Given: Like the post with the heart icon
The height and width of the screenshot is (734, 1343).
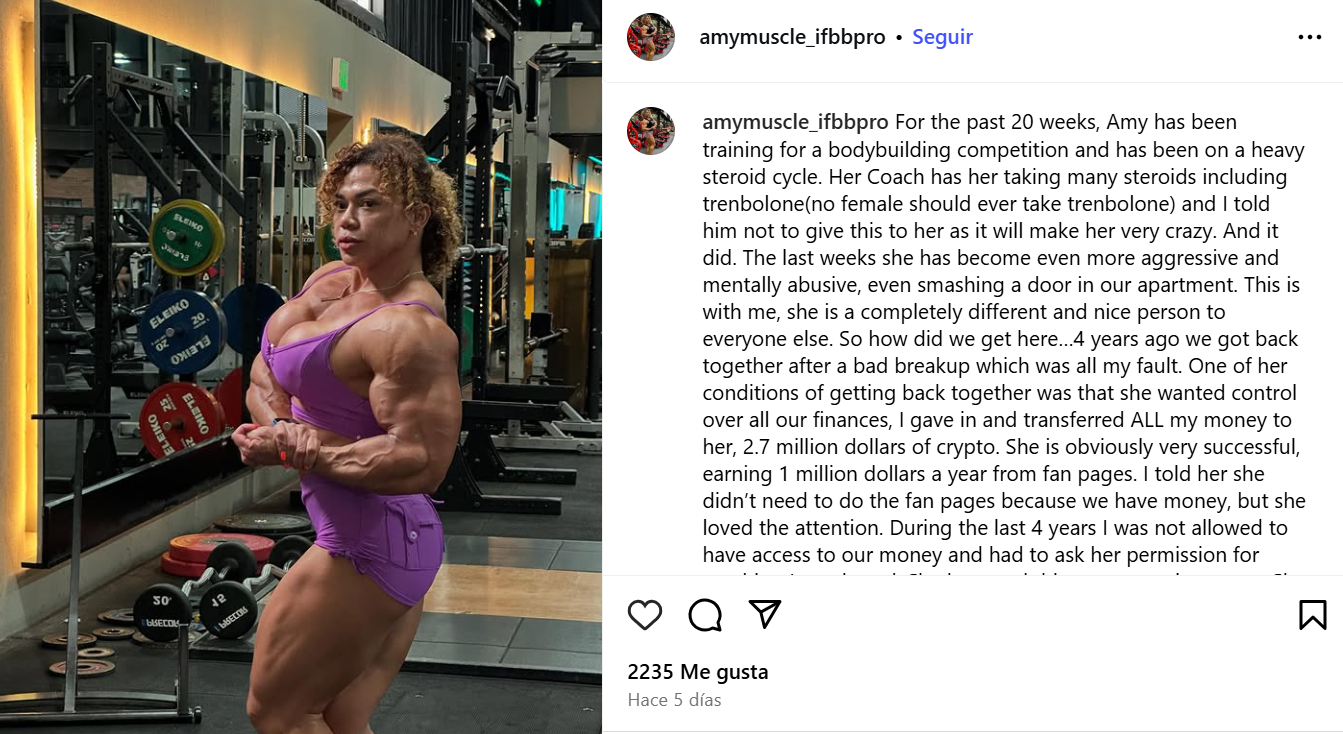Looking at the screenshot, I should coord(645,614).
